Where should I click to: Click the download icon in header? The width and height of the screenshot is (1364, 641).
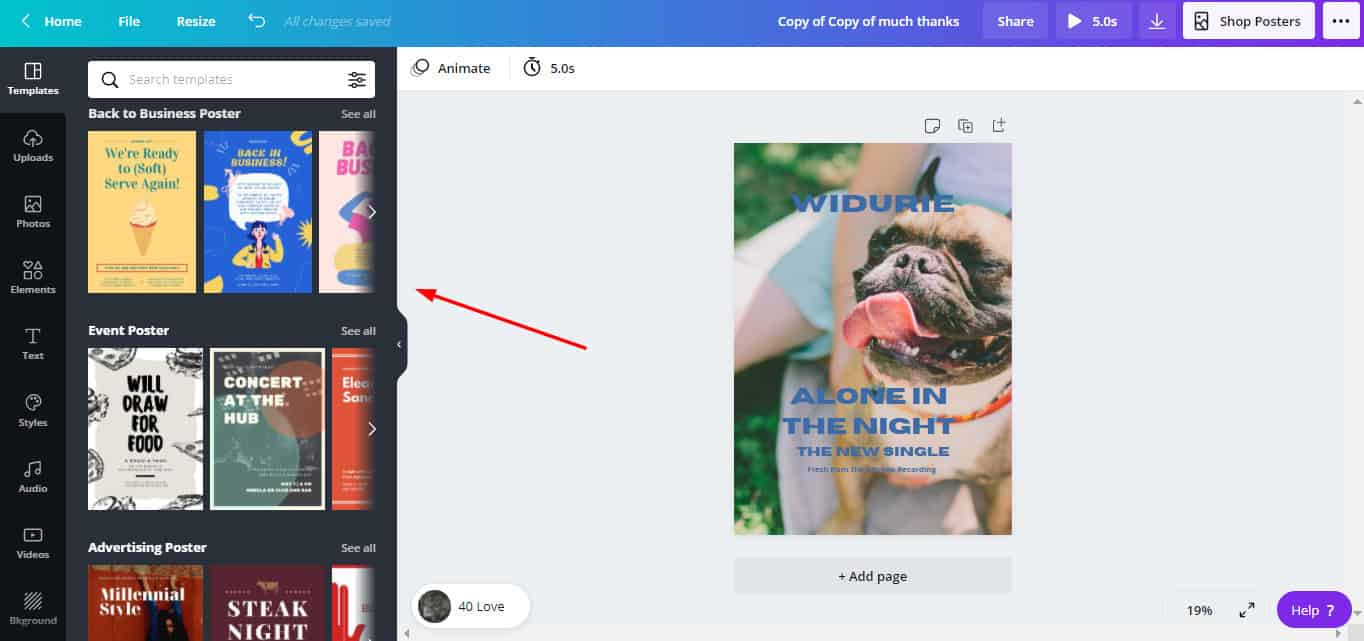point(1157,21)
